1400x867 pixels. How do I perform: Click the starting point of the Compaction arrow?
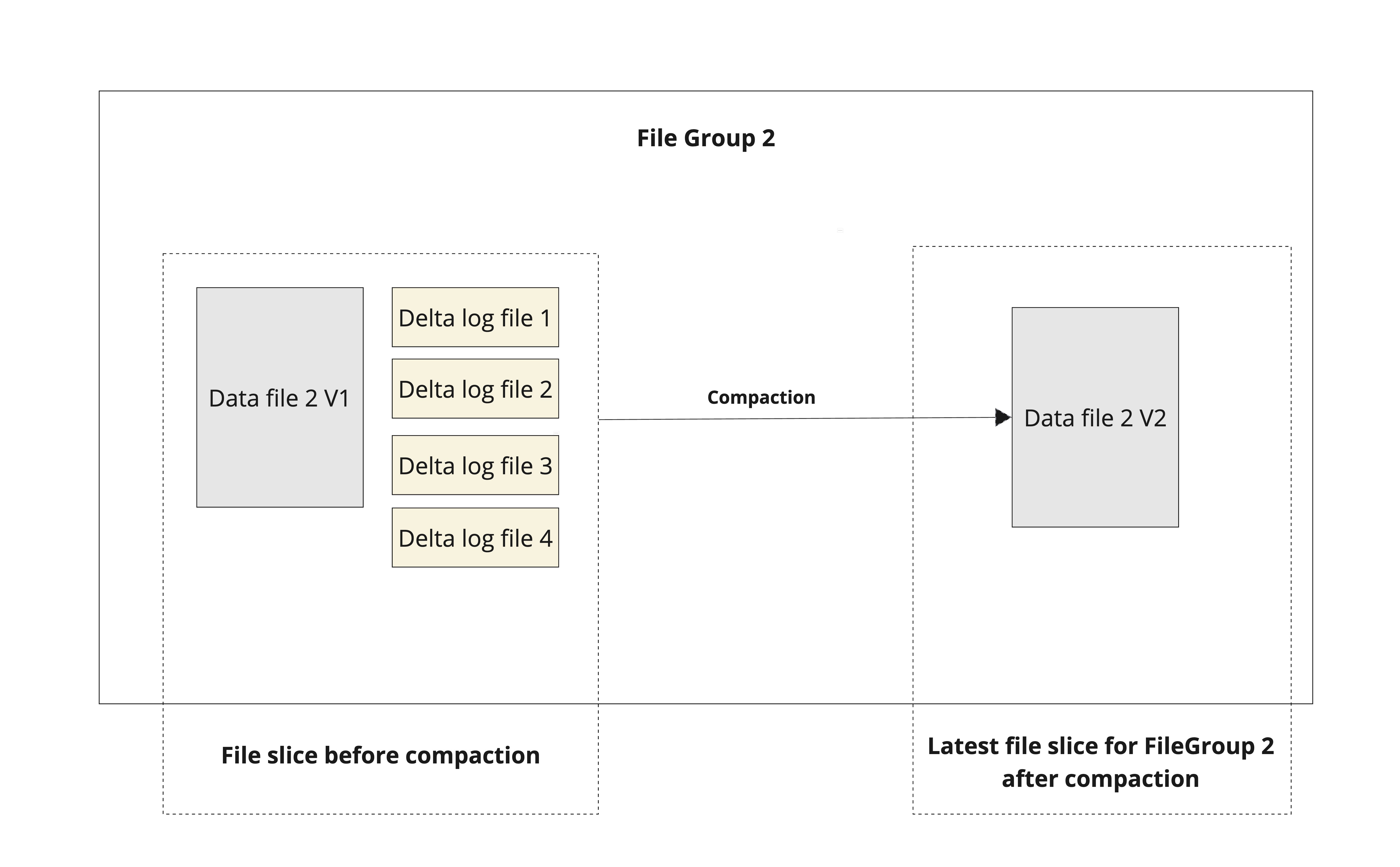click(x=600, y=420)
